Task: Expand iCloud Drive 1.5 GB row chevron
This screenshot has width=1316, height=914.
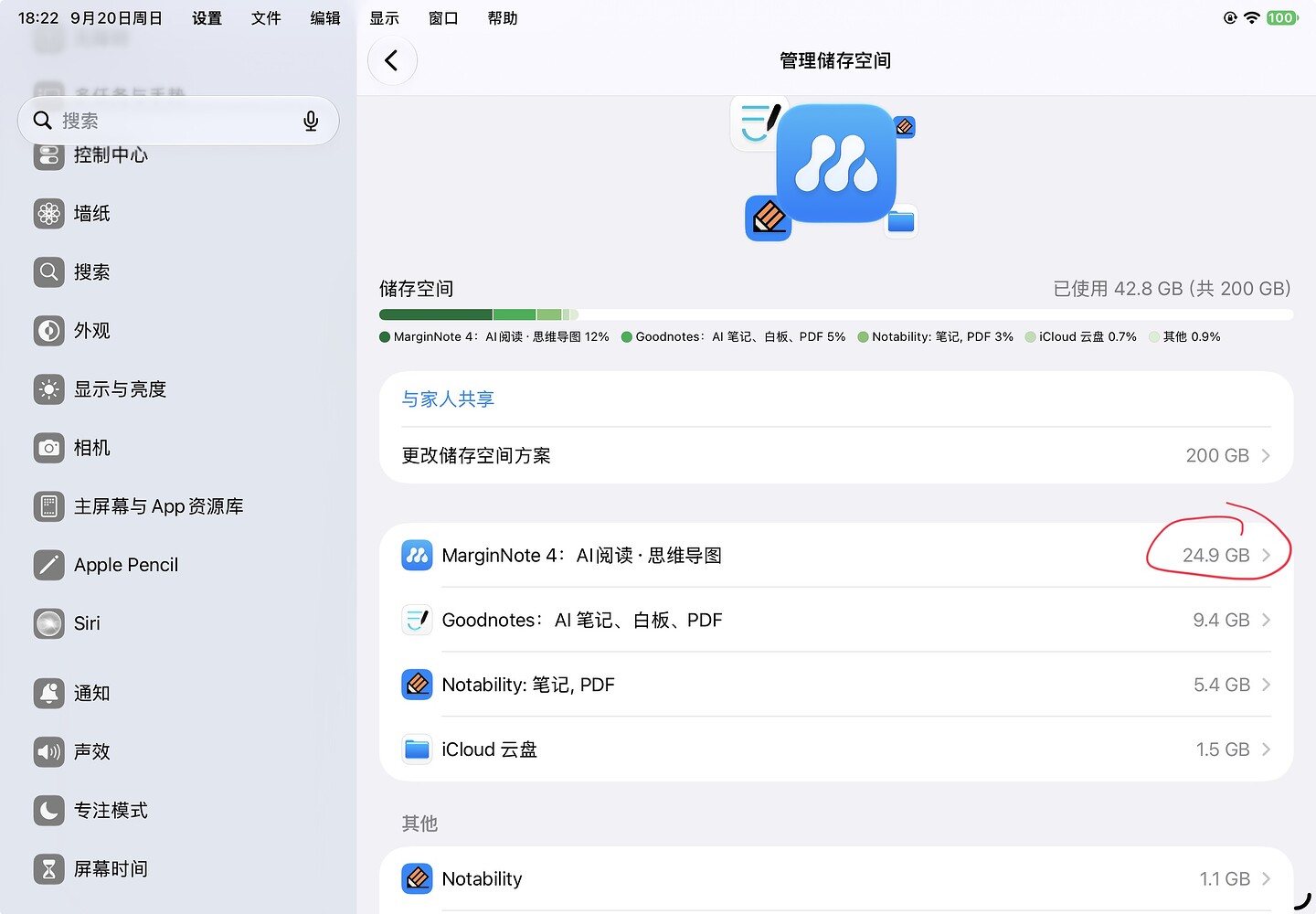Action: pyautogui.click(x=1266, y=749)
